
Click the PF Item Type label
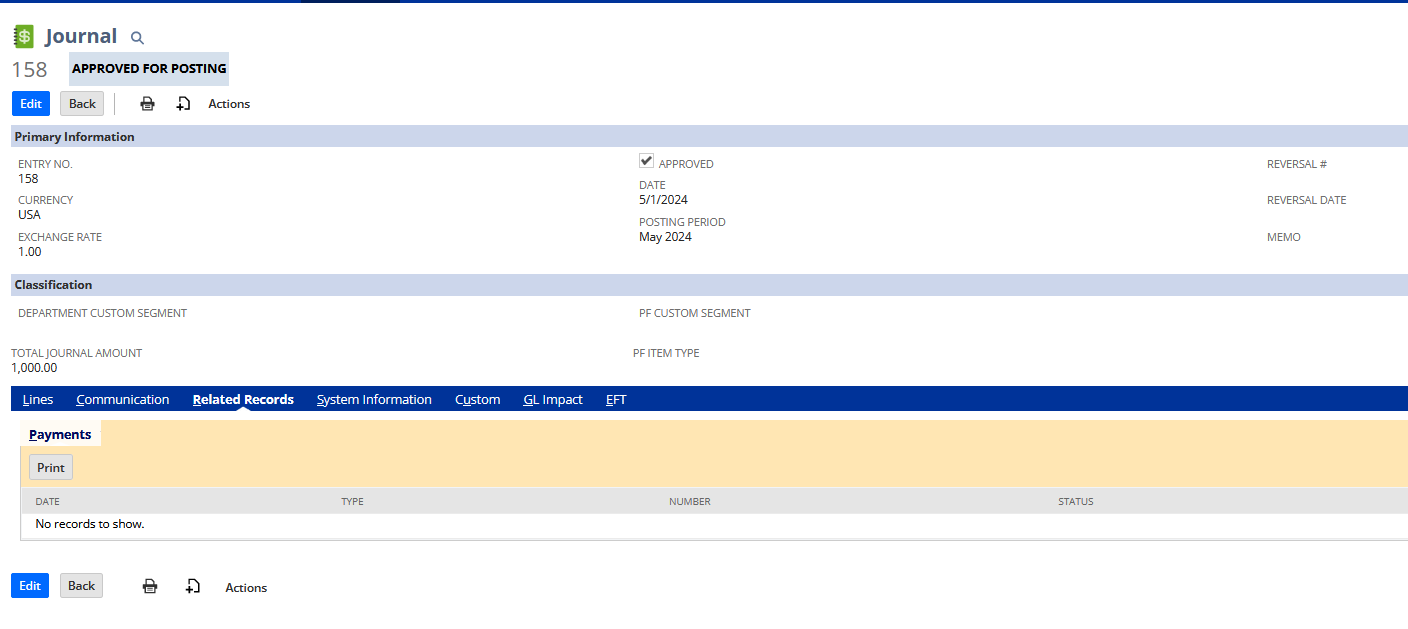666,353
